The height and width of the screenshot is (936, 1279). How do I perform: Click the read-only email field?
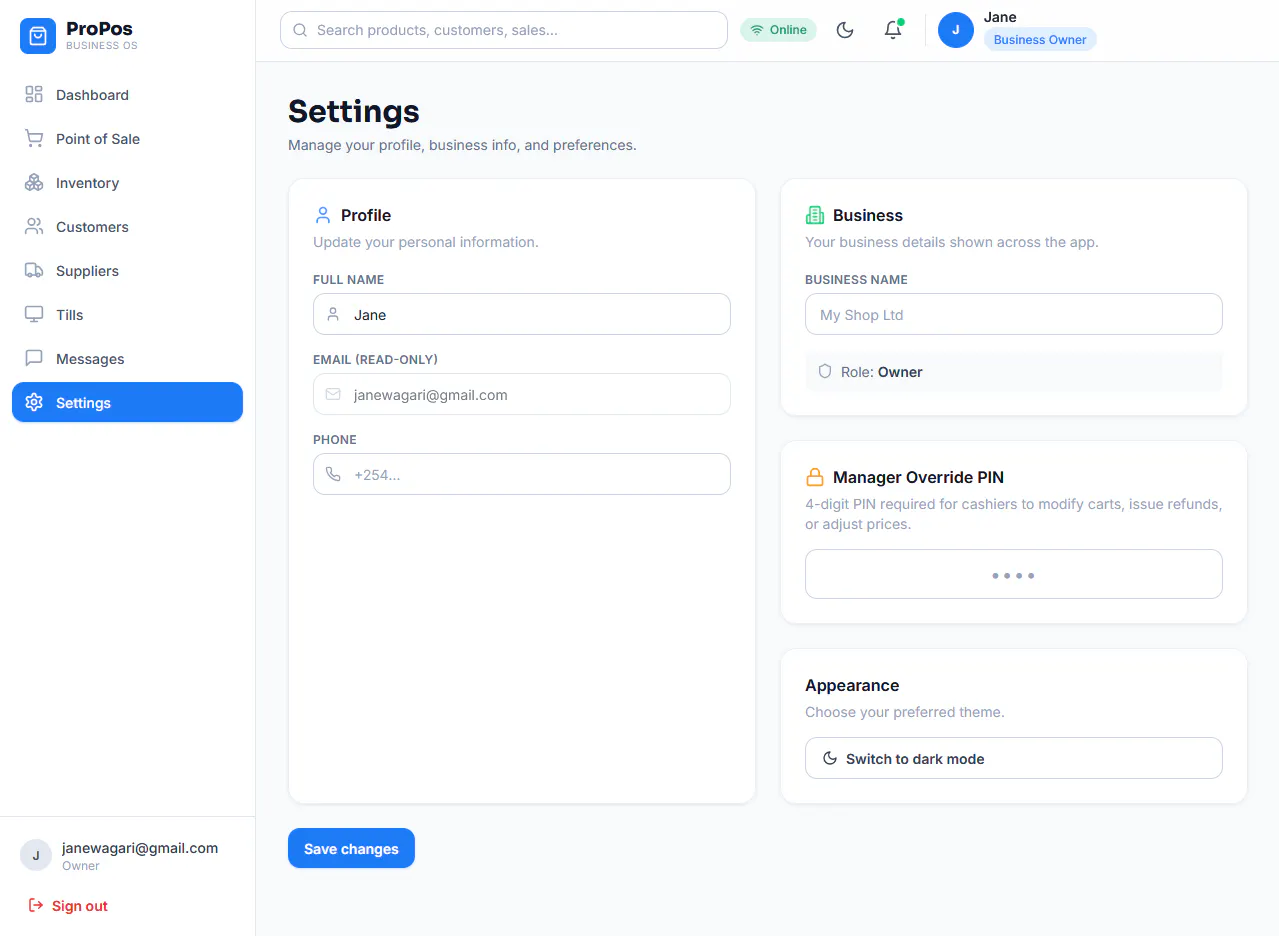point(522,394)
